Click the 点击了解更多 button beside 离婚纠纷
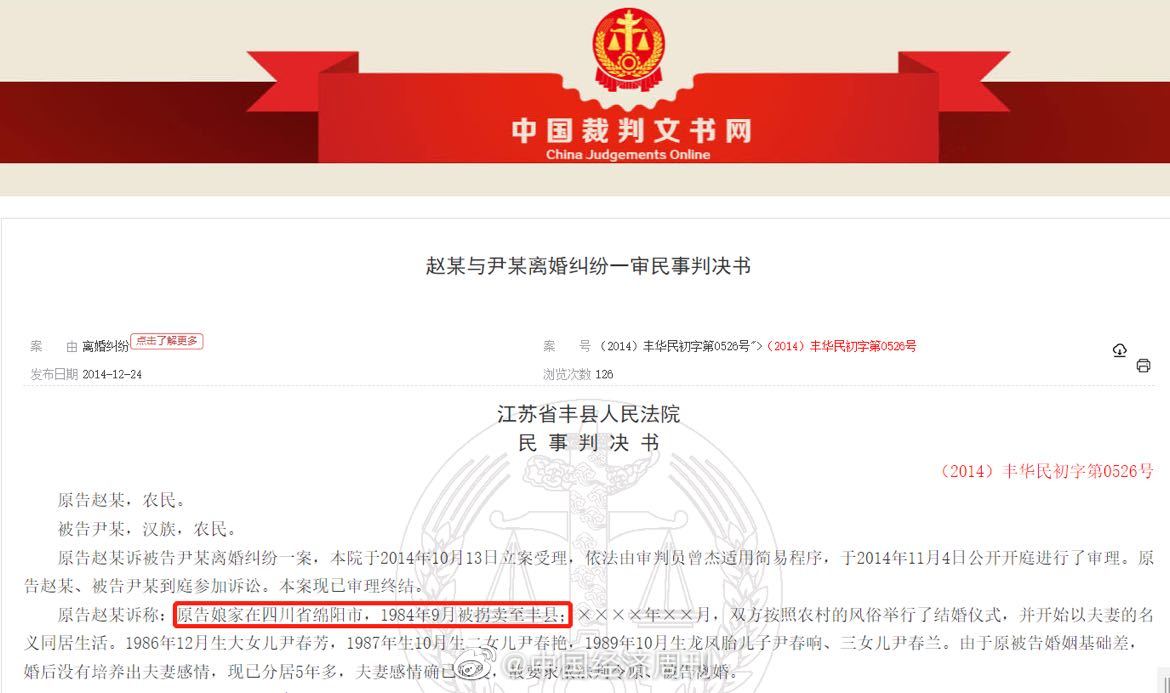This screenshot has height=693, width=1170. (166, 341)
